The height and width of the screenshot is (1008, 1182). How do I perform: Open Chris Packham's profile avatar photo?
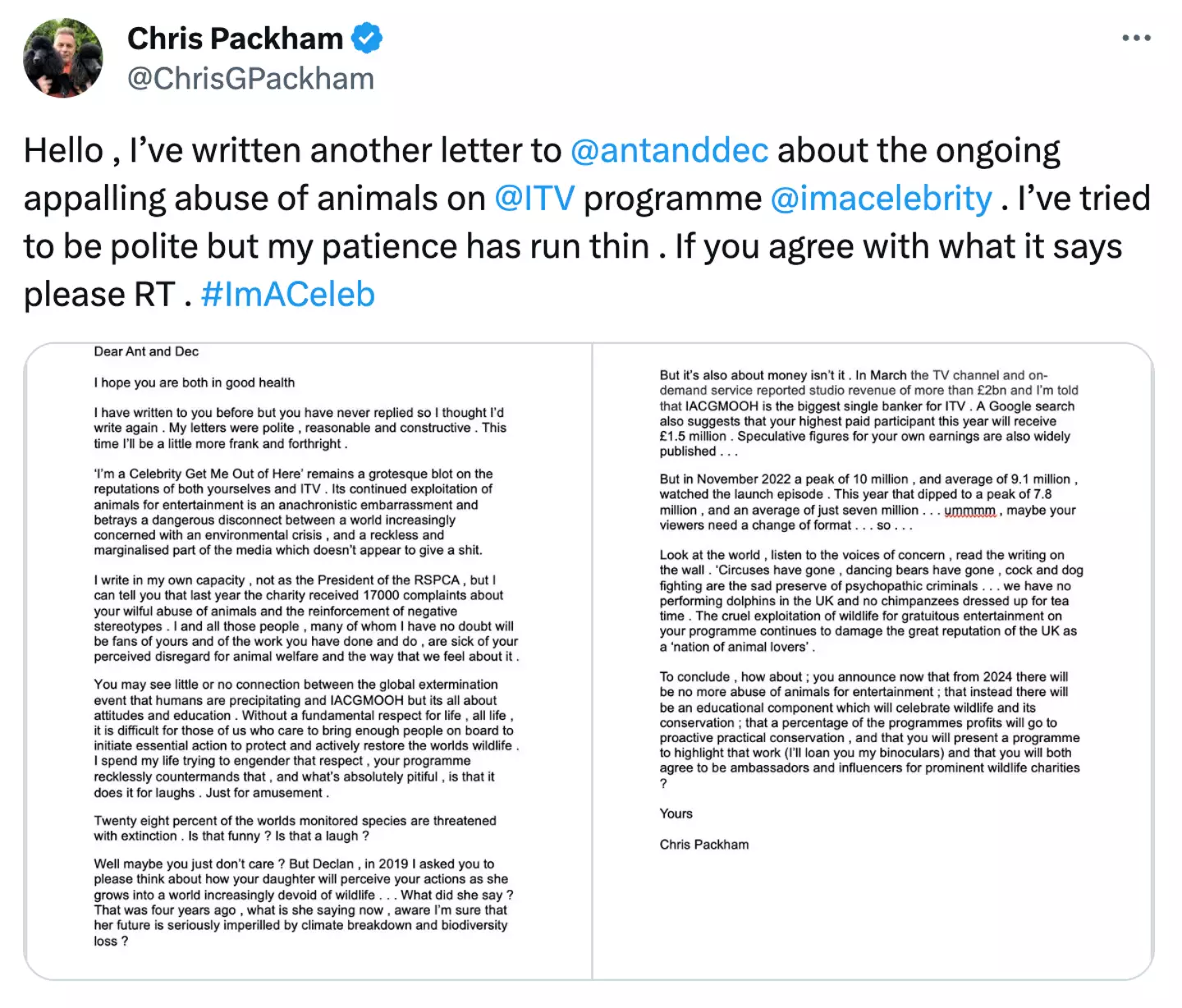(63, 58)
